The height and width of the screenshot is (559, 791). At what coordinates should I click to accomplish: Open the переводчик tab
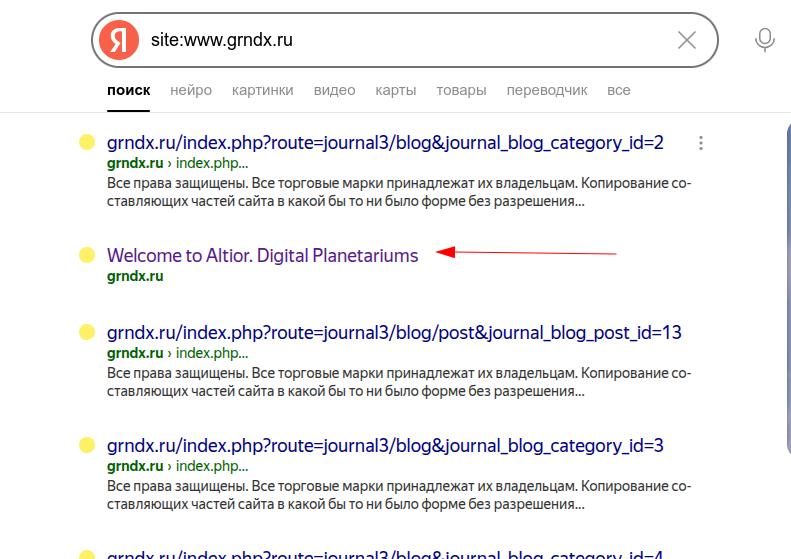[546, 90]
